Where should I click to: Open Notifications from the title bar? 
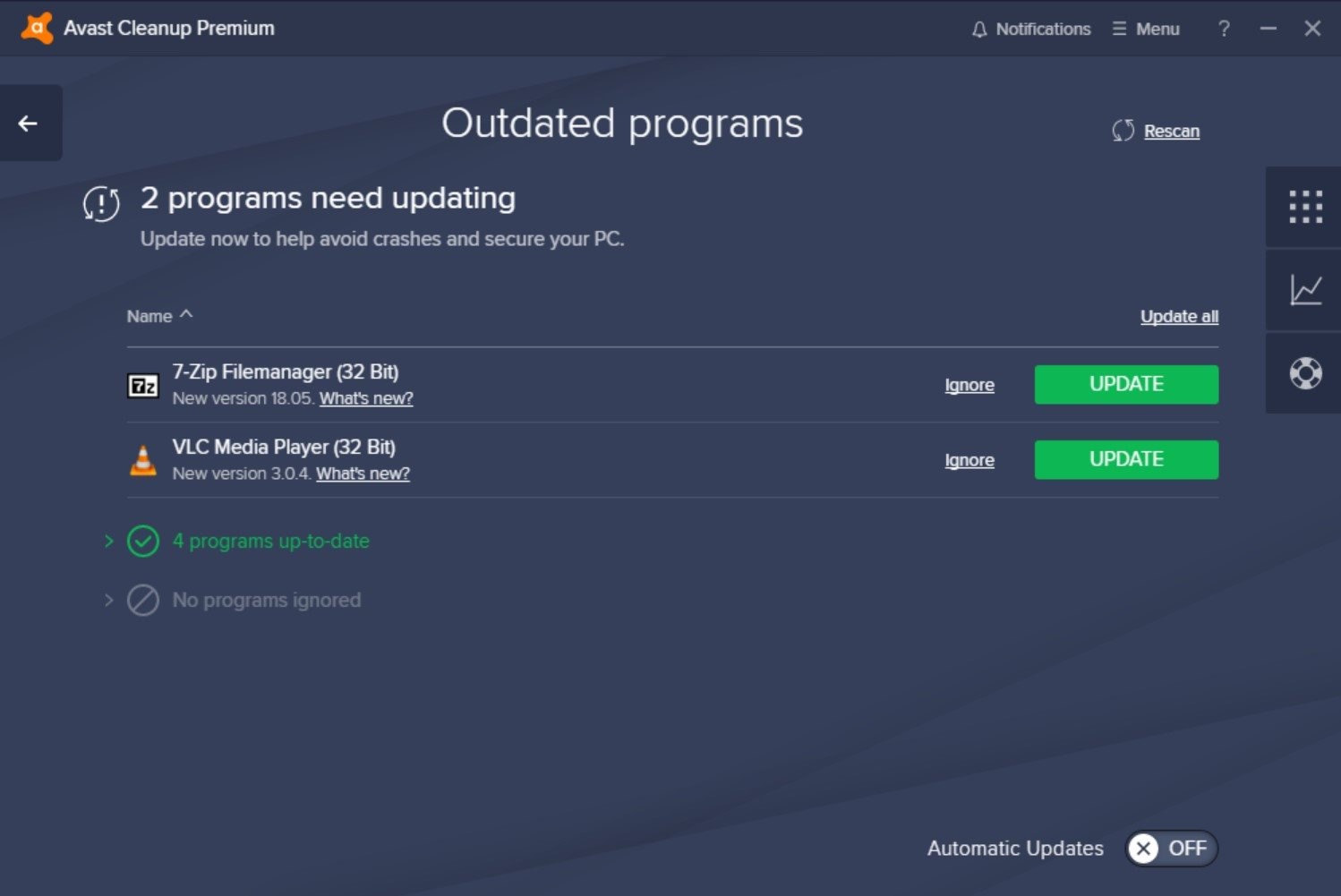[x=1030, y=28]
